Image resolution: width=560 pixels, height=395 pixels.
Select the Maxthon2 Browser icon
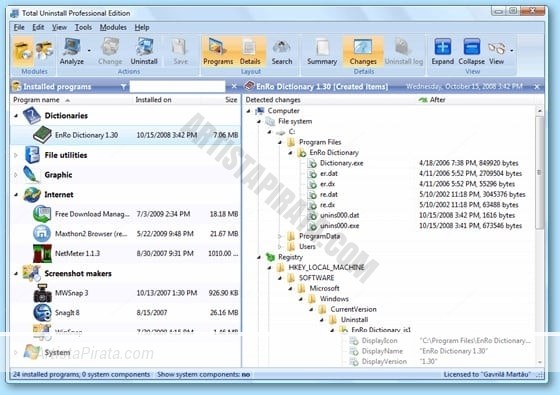pos(42,234)
